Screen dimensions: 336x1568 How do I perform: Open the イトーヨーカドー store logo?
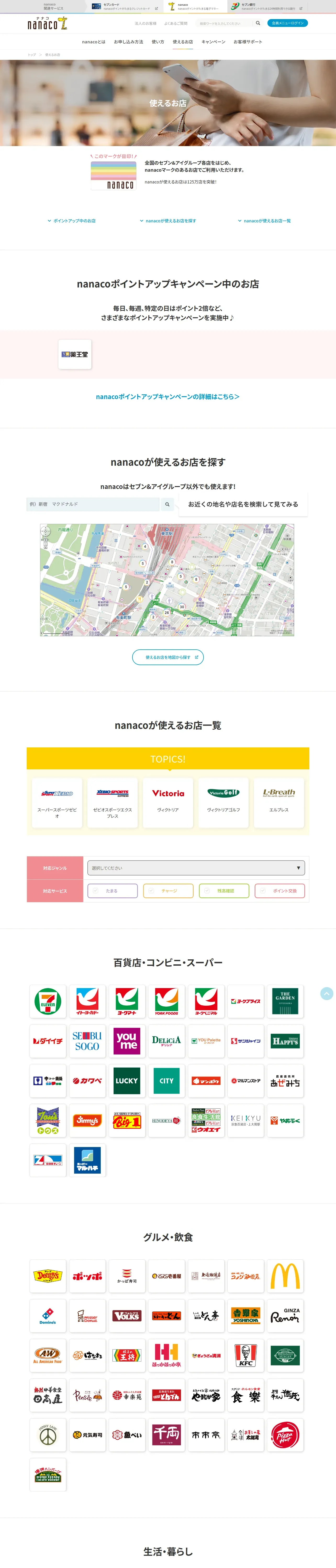pos(87,1001)
